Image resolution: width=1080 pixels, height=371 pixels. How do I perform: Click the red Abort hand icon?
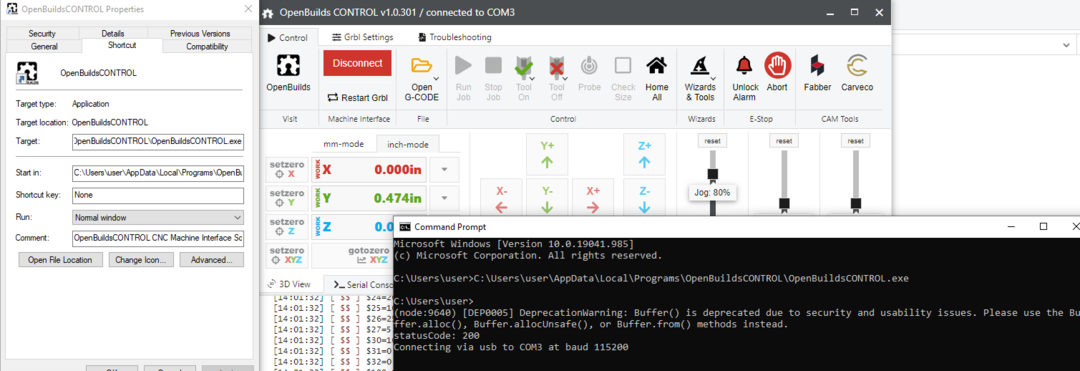(x=778, y=66)
